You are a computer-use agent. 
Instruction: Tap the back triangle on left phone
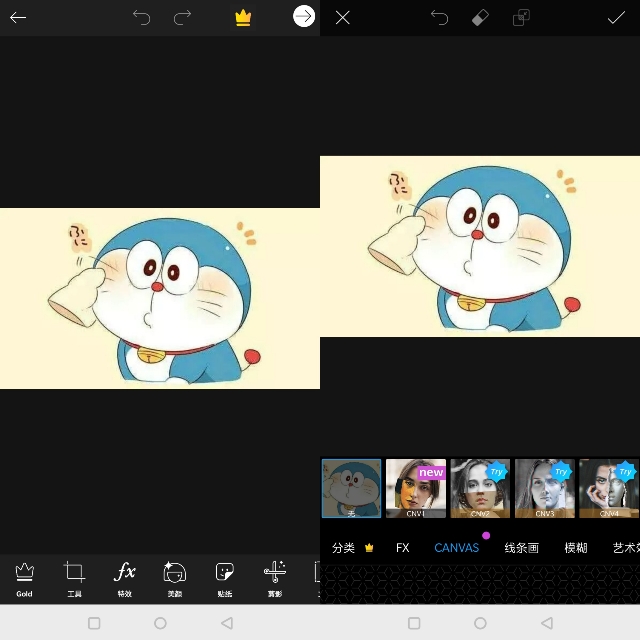227,623
